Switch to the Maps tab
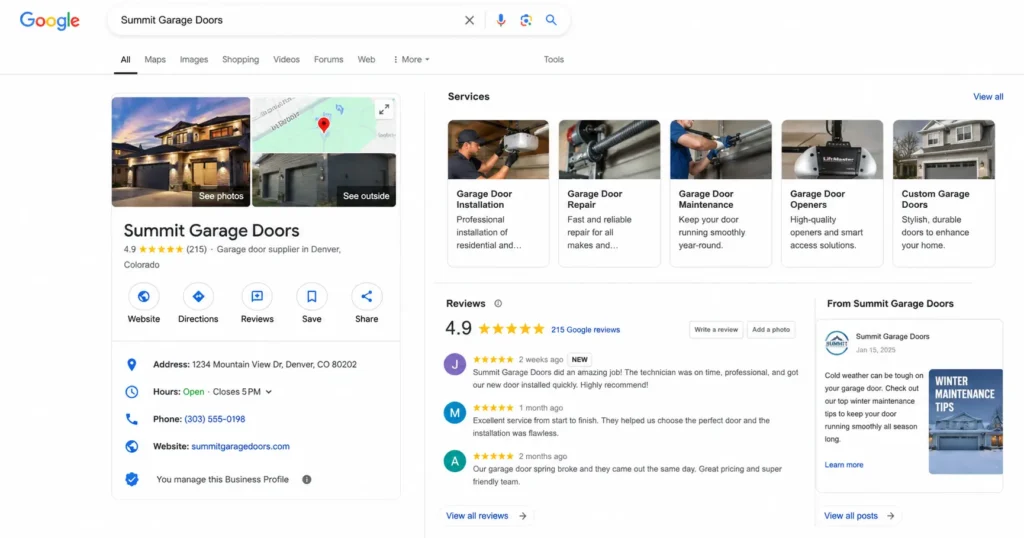 pos(155,59)
